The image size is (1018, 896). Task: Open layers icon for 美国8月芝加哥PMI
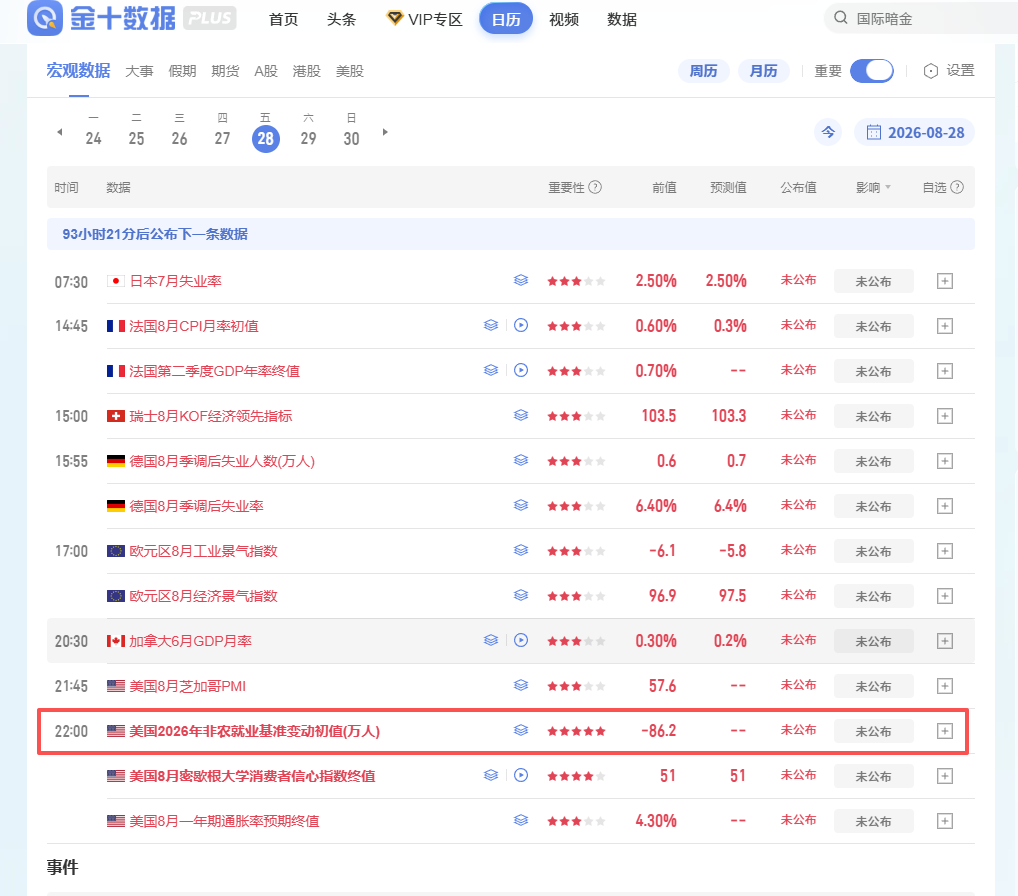pyautogui.click(x=521, y=686)
